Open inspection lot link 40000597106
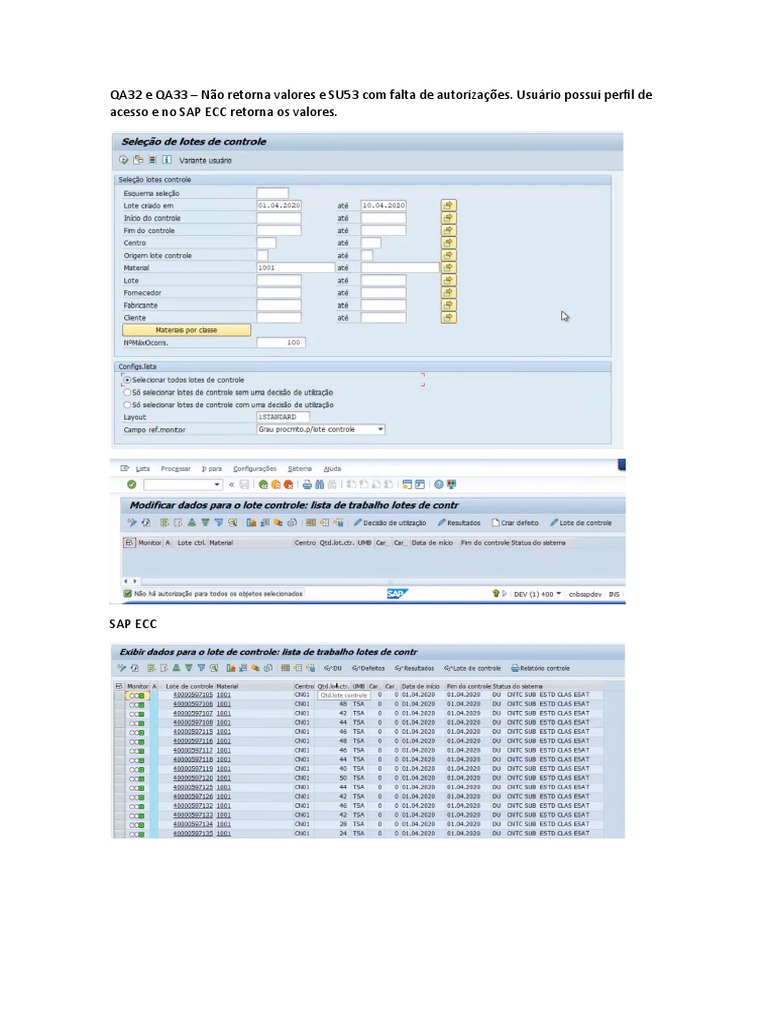The height and width of the screenshot is (1024, 768). [x=193, y=704]
